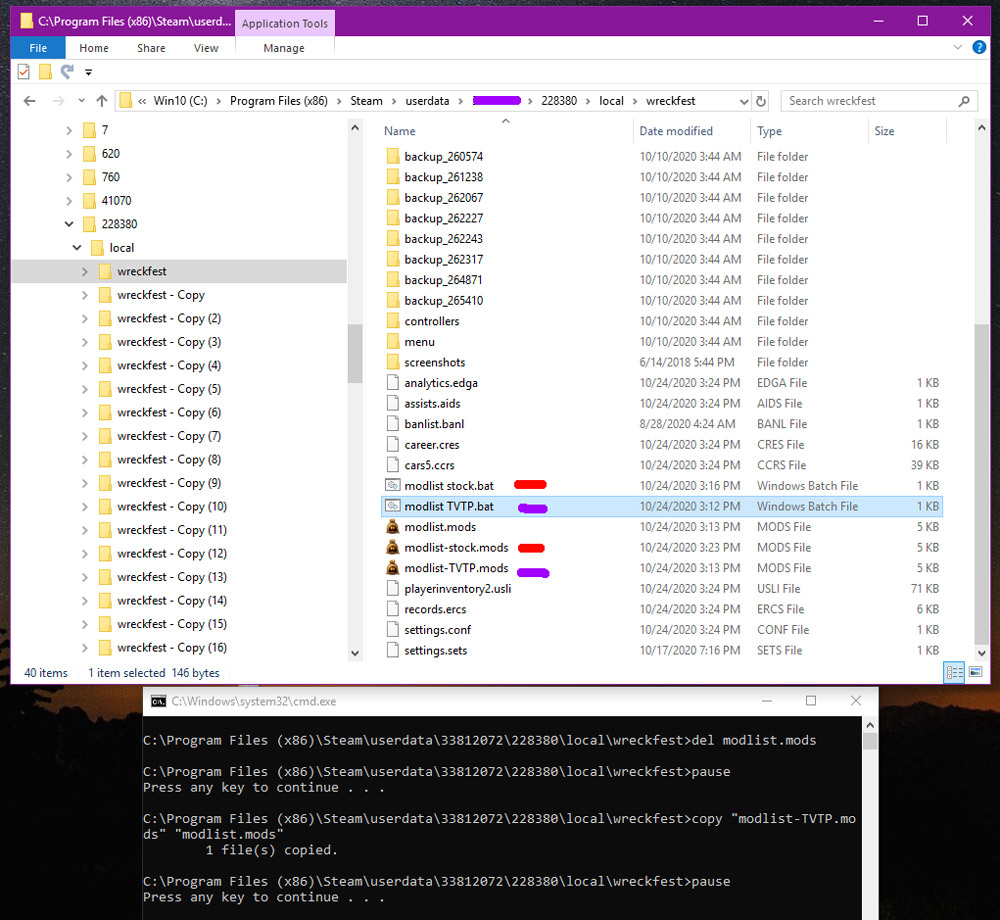The image size is (1000, 920).
Task: Open the recent locations dropdown
Action: [81, 101]
